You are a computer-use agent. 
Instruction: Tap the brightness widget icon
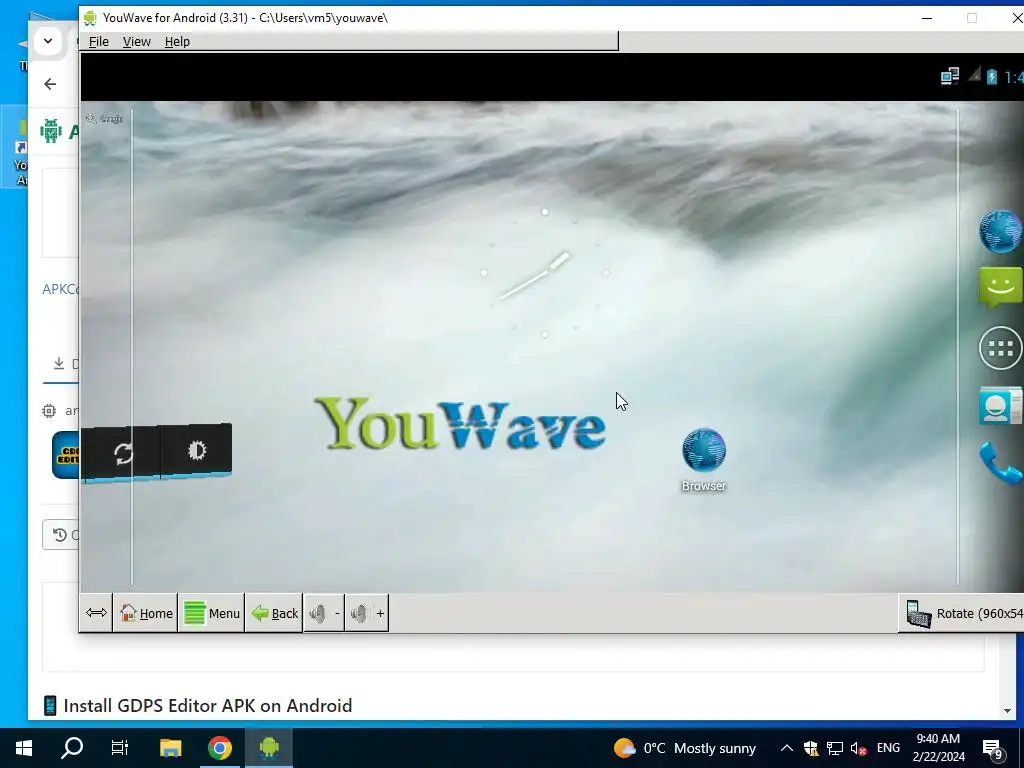(x=197, y=451)
